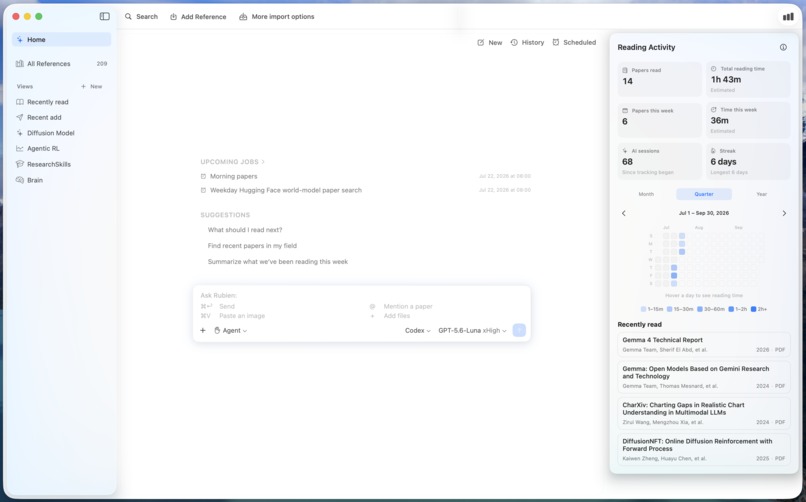Switch activity view to Quarter tab
Screen dimensions: 806x502
click(704, 194)
